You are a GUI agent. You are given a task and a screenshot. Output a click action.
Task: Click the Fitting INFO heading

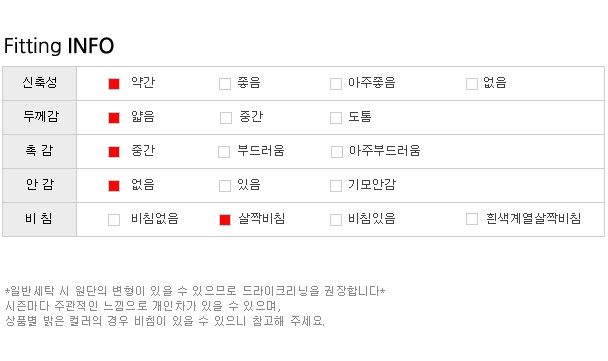click(x=59, y=46)
